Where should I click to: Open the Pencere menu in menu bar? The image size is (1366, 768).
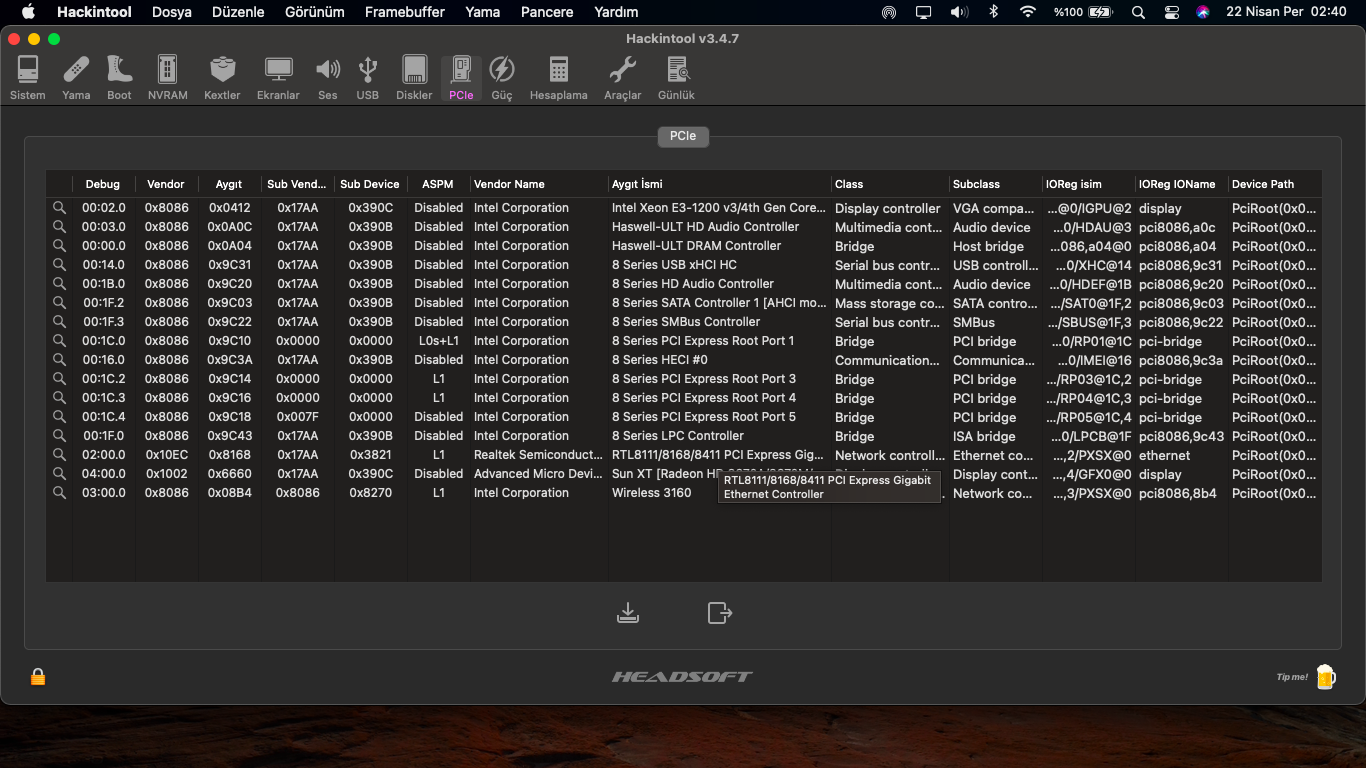point(547,12)
